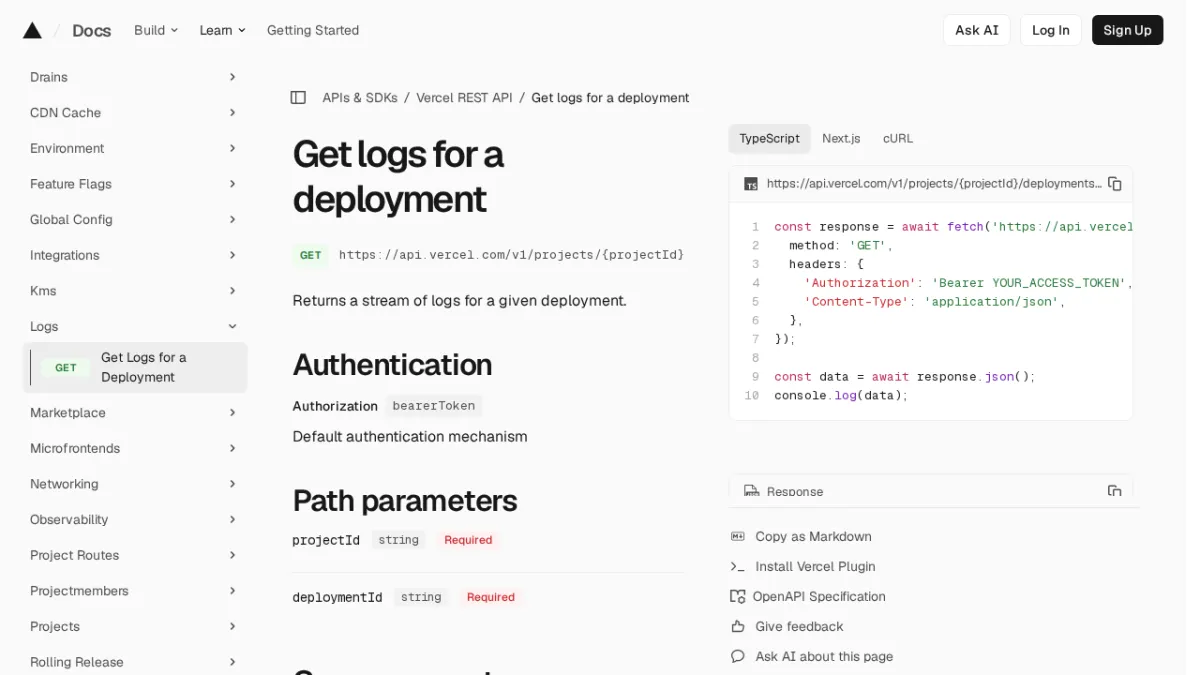
Task: Expand the Drains section chevron
Action: coord(232,77)
